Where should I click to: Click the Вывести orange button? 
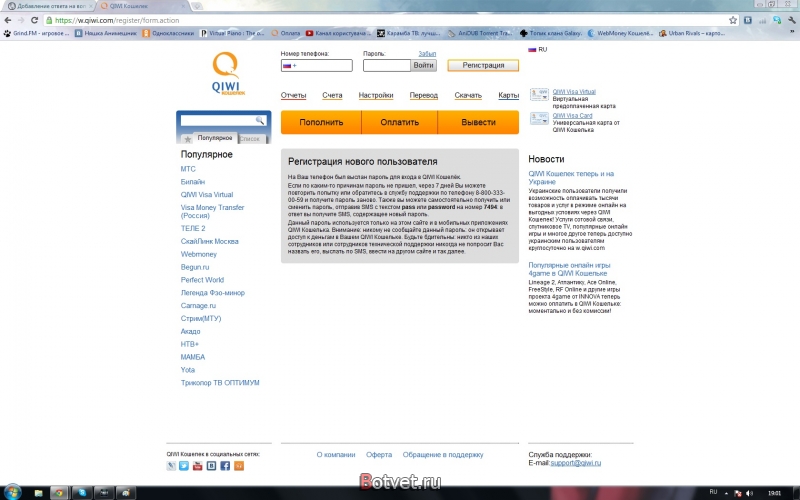coord(479,122)
